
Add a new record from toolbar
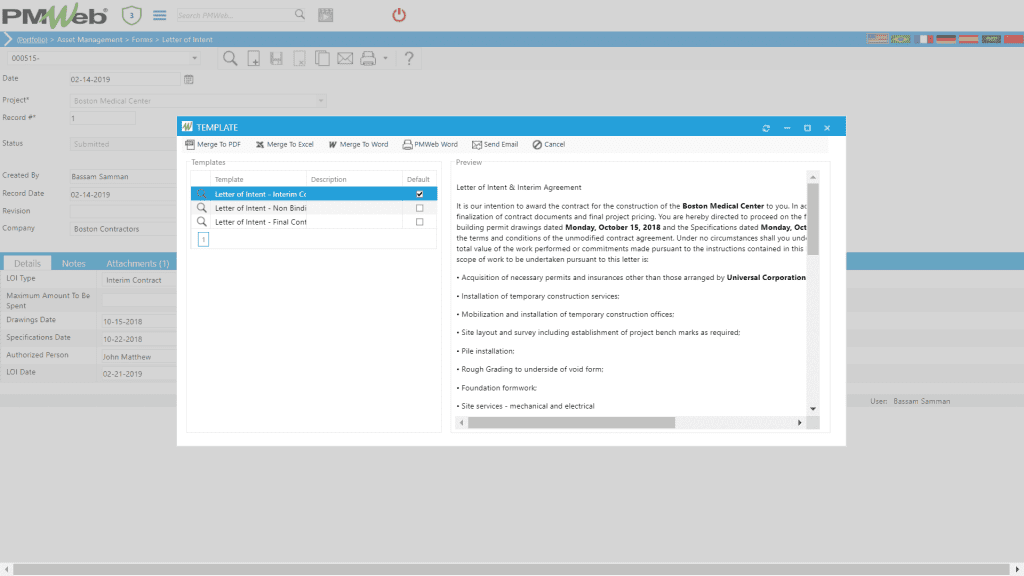tap(253, 59)
